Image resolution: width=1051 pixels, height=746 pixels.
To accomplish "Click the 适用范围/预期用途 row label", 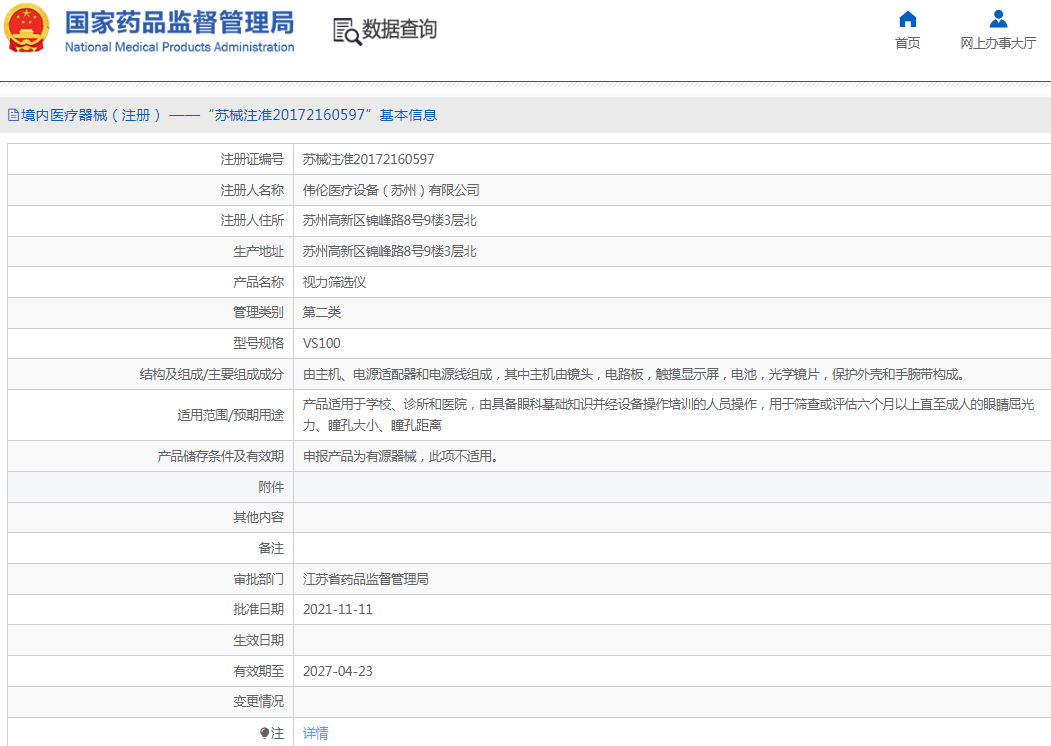I will point(231,415).
